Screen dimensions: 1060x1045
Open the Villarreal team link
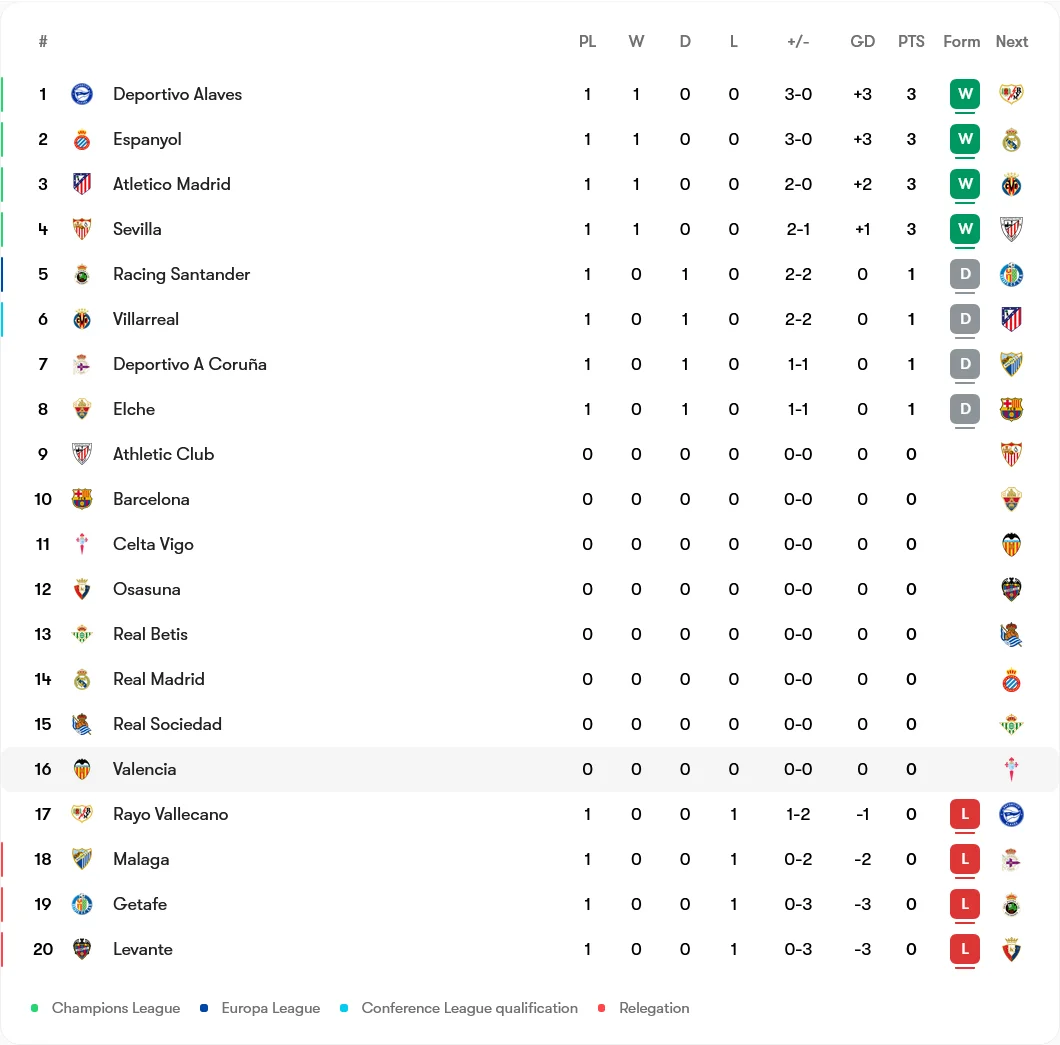[146, 319]
